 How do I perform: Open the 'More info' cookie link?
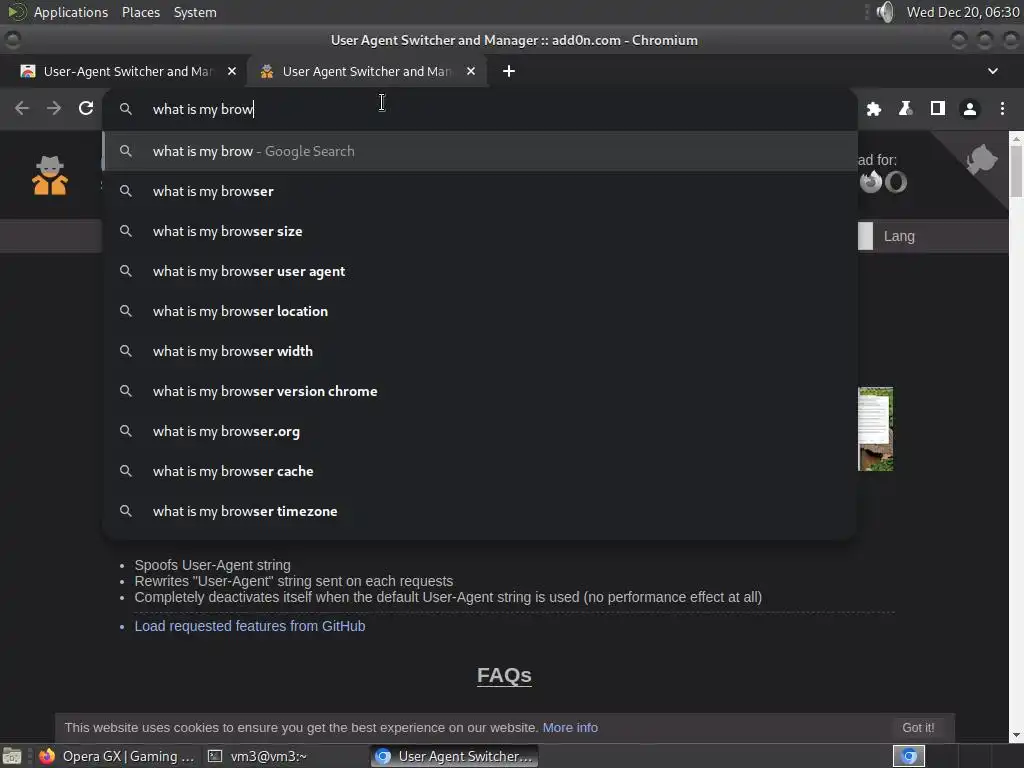[570, 728]
